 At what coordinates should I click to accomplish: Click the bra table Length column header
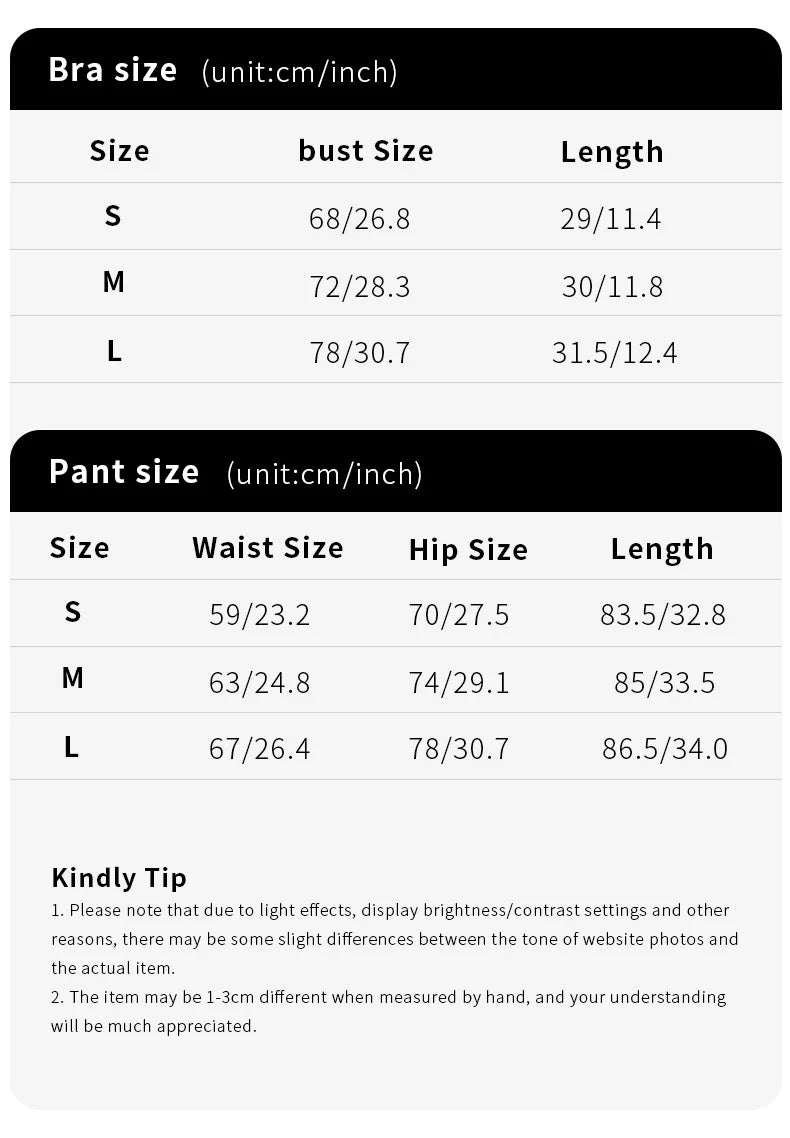point(612,152)
